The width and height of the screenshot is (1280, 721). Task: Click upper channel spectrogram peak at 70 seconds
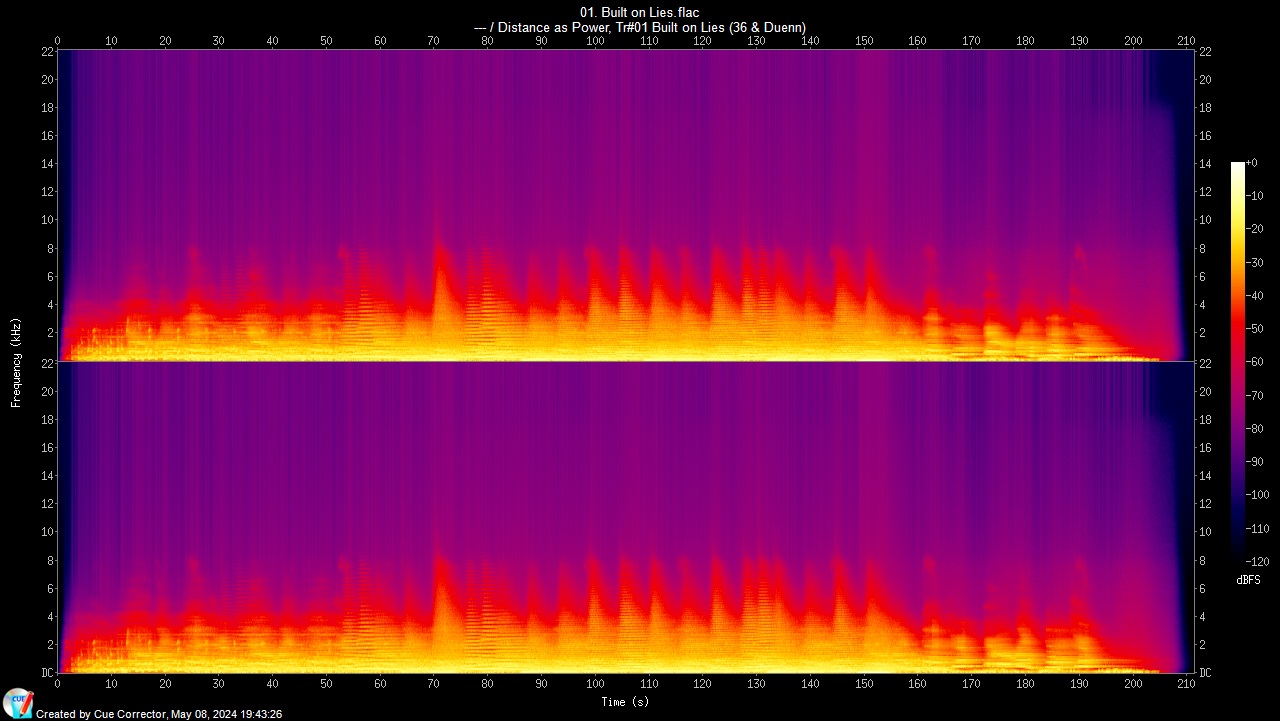pyautogui.click(x=436, y=270)
